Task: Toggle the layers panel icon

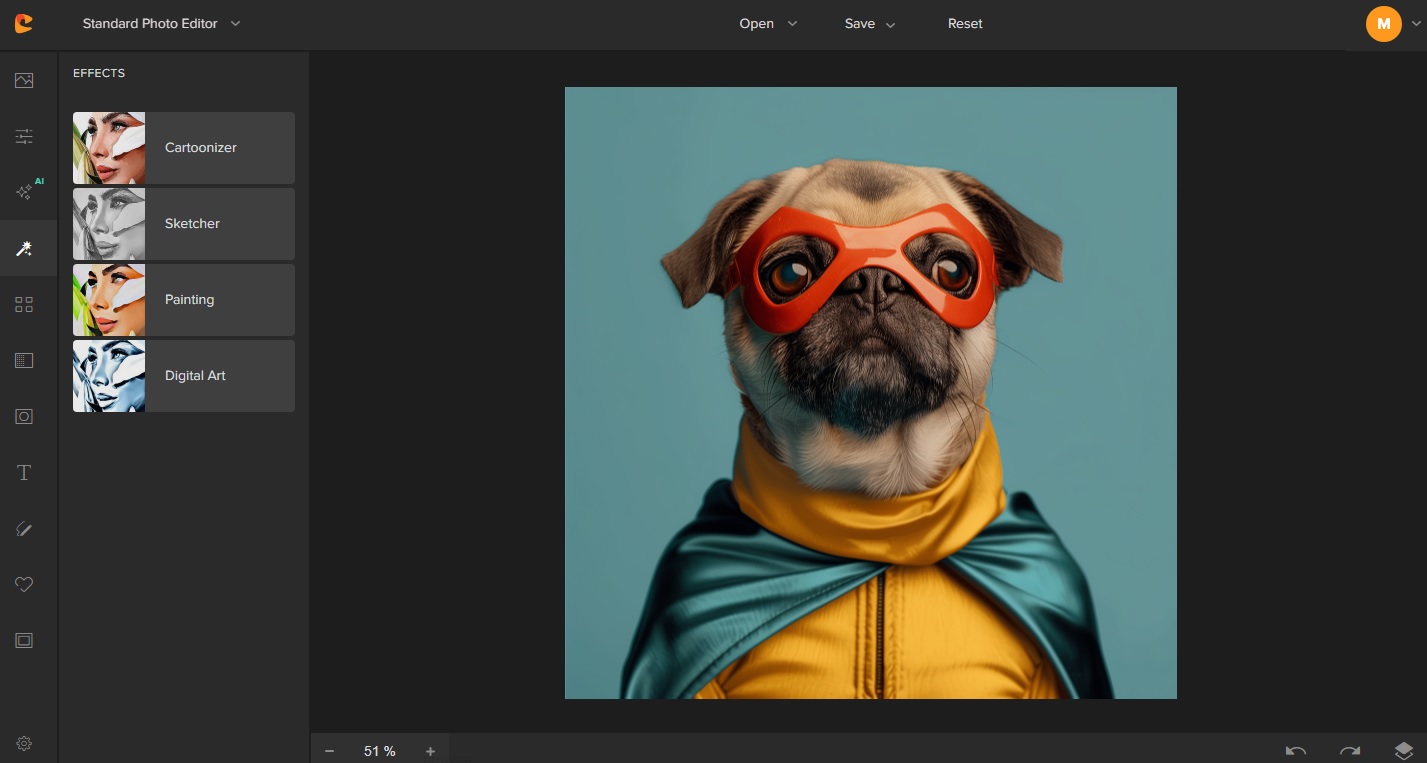Action: (x=1403, y=750)
